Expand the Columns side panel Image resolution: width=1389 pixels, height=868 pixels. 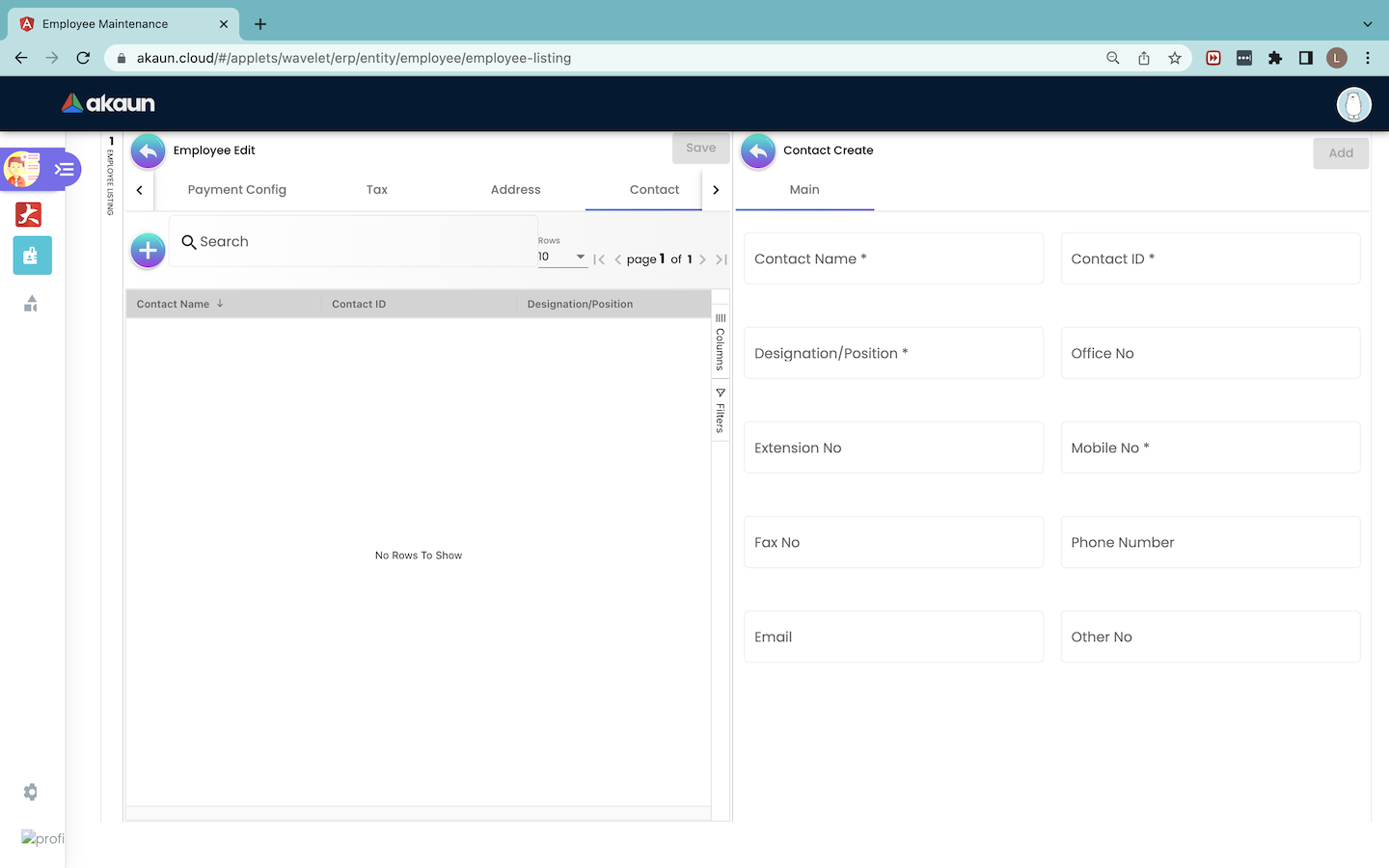(x=721, y=342)
